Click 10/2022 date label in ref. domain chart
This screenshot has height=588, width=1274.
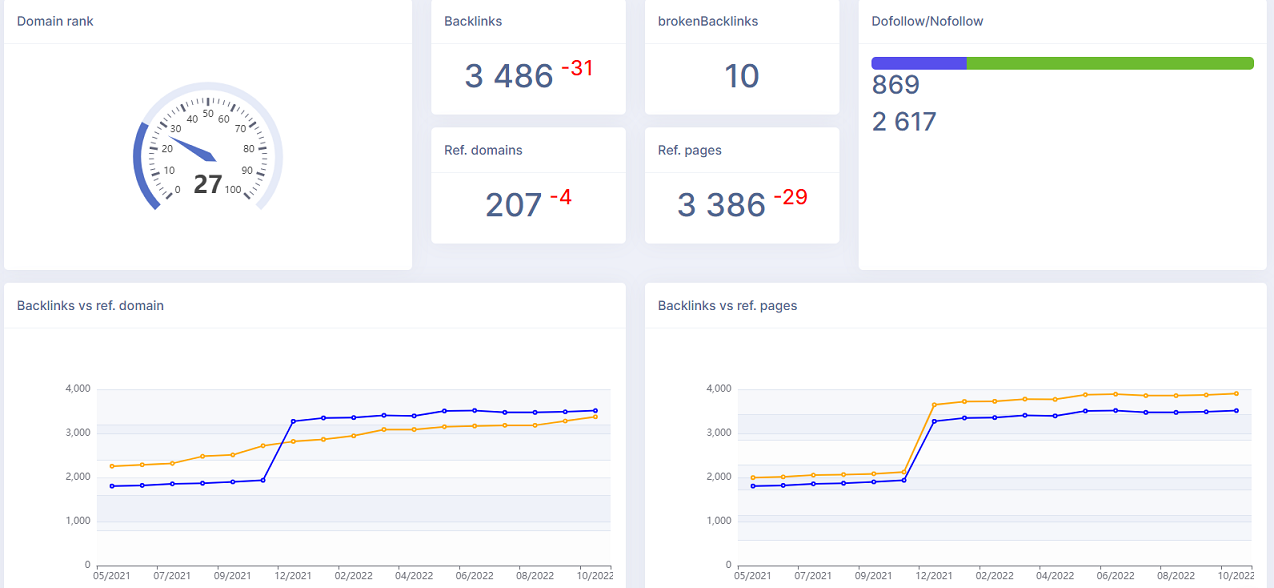[x=594, y=576]
